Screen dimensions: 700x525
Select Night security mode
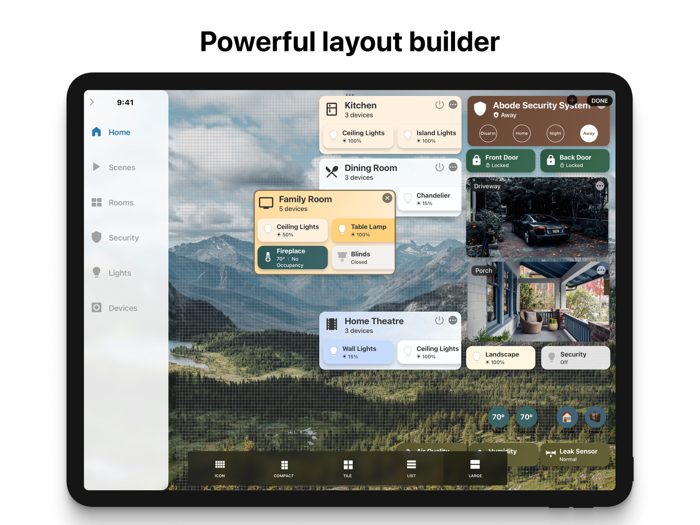[x=555, y=133]
